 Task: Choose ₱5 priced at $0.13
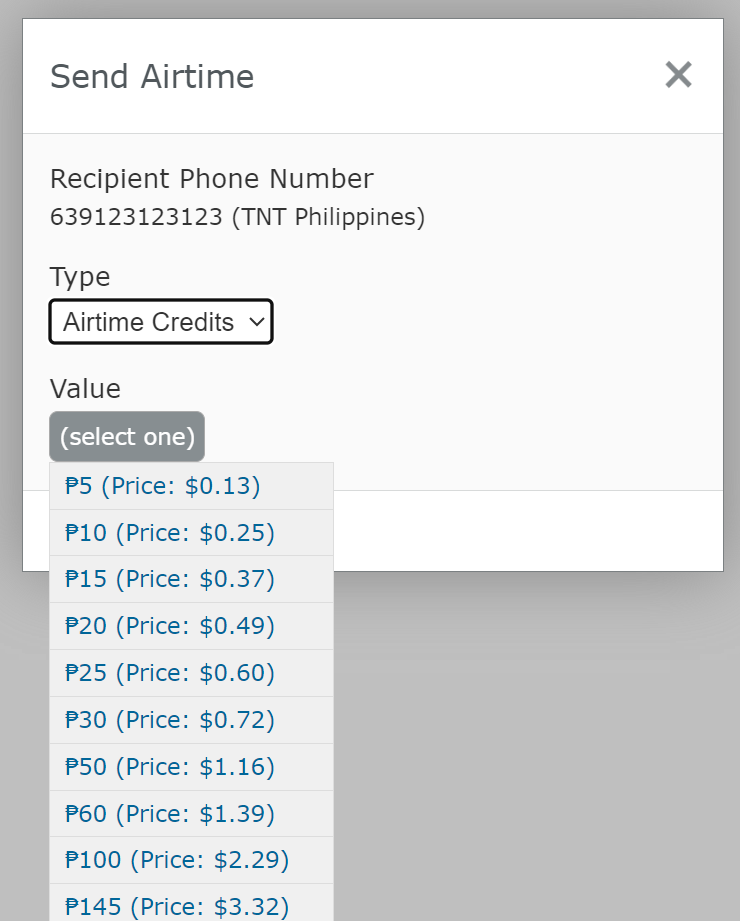[191, 486]
